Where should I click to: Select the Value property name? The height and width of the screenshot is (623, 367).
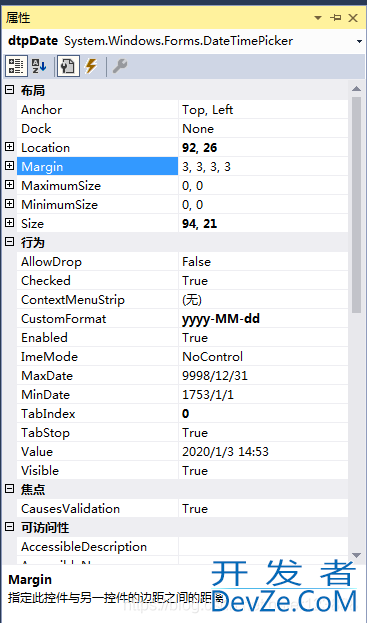coord(37,452)
